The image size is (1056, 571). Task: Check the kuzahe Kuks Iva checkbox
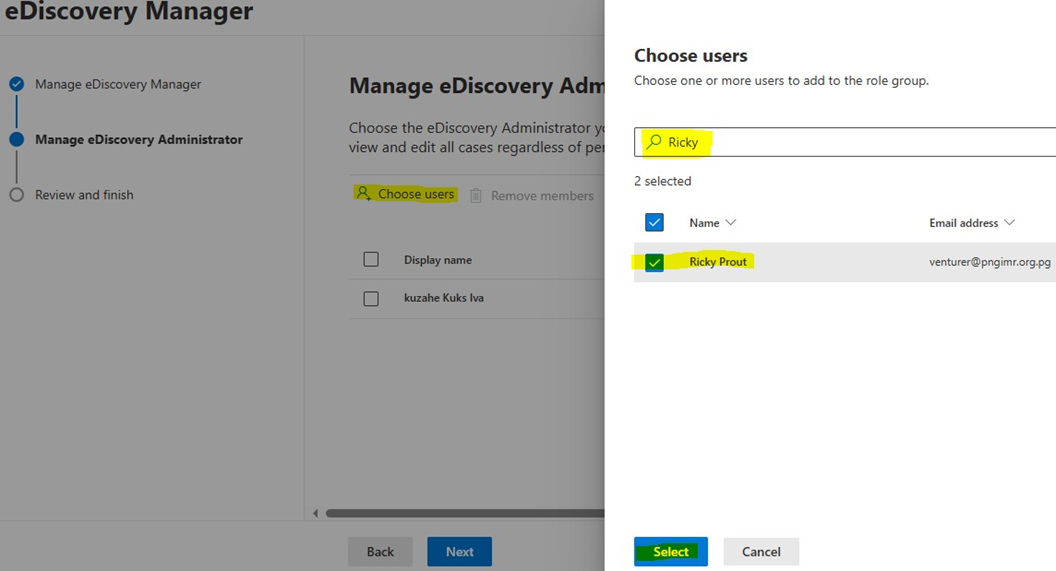[371, 298]
